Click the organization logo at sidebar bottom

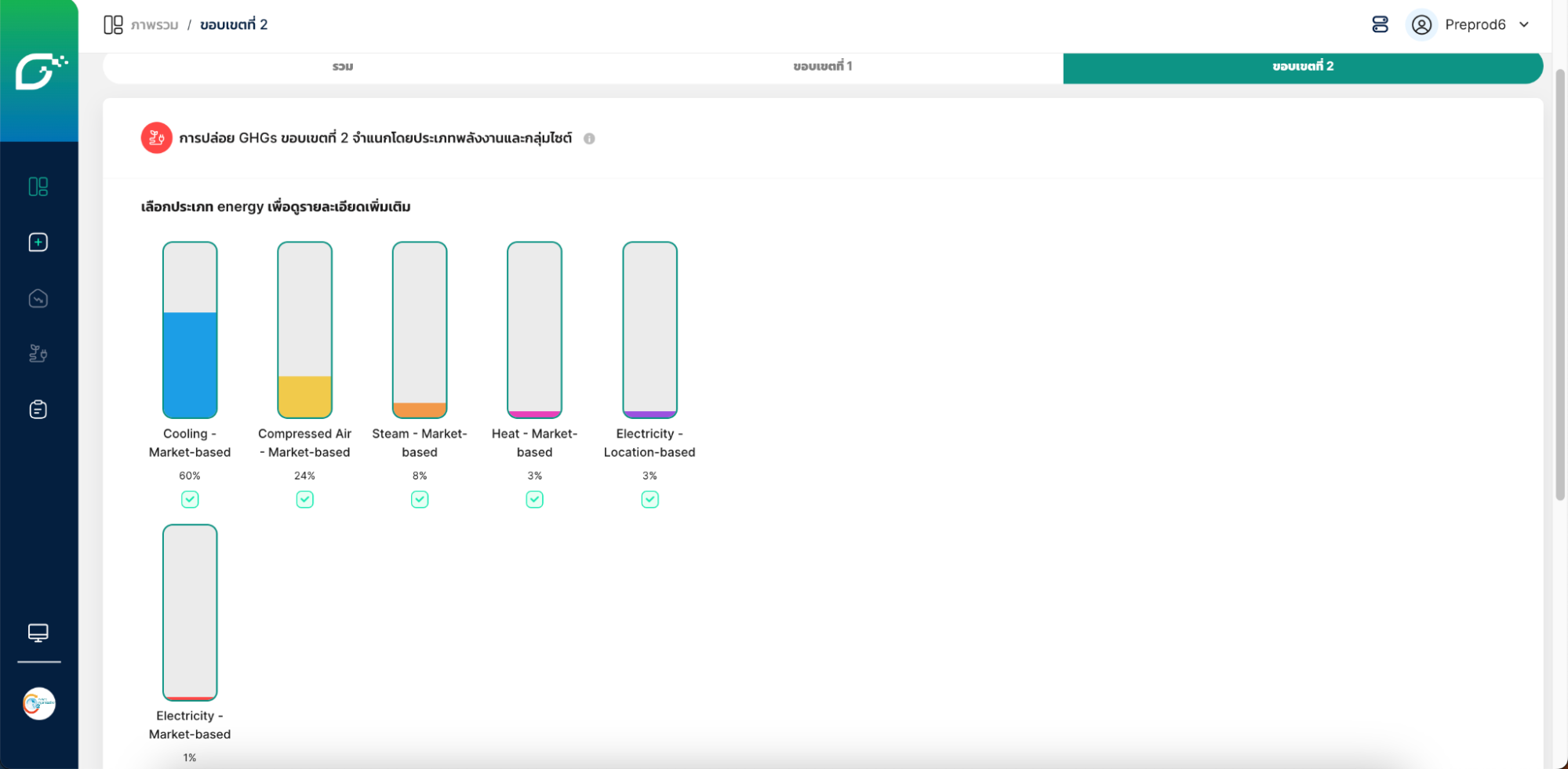click(38, 703)
